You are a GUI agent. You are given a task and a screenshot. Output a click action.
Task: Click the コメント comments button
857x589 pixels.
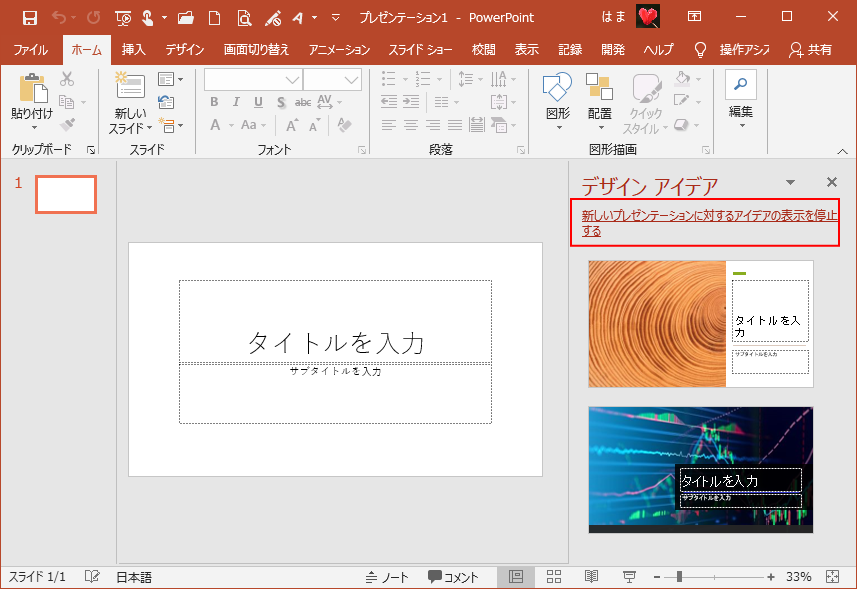(x=453, y=576)
